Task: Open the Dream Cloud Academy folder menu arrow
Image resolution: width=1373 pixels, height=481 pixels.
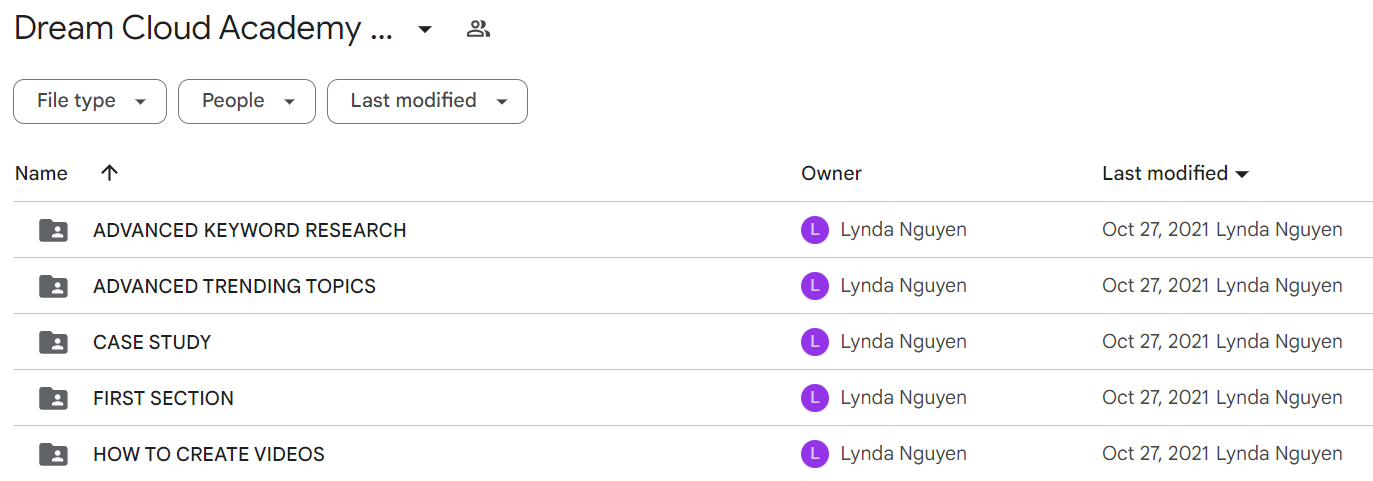Action: [425, 30]
